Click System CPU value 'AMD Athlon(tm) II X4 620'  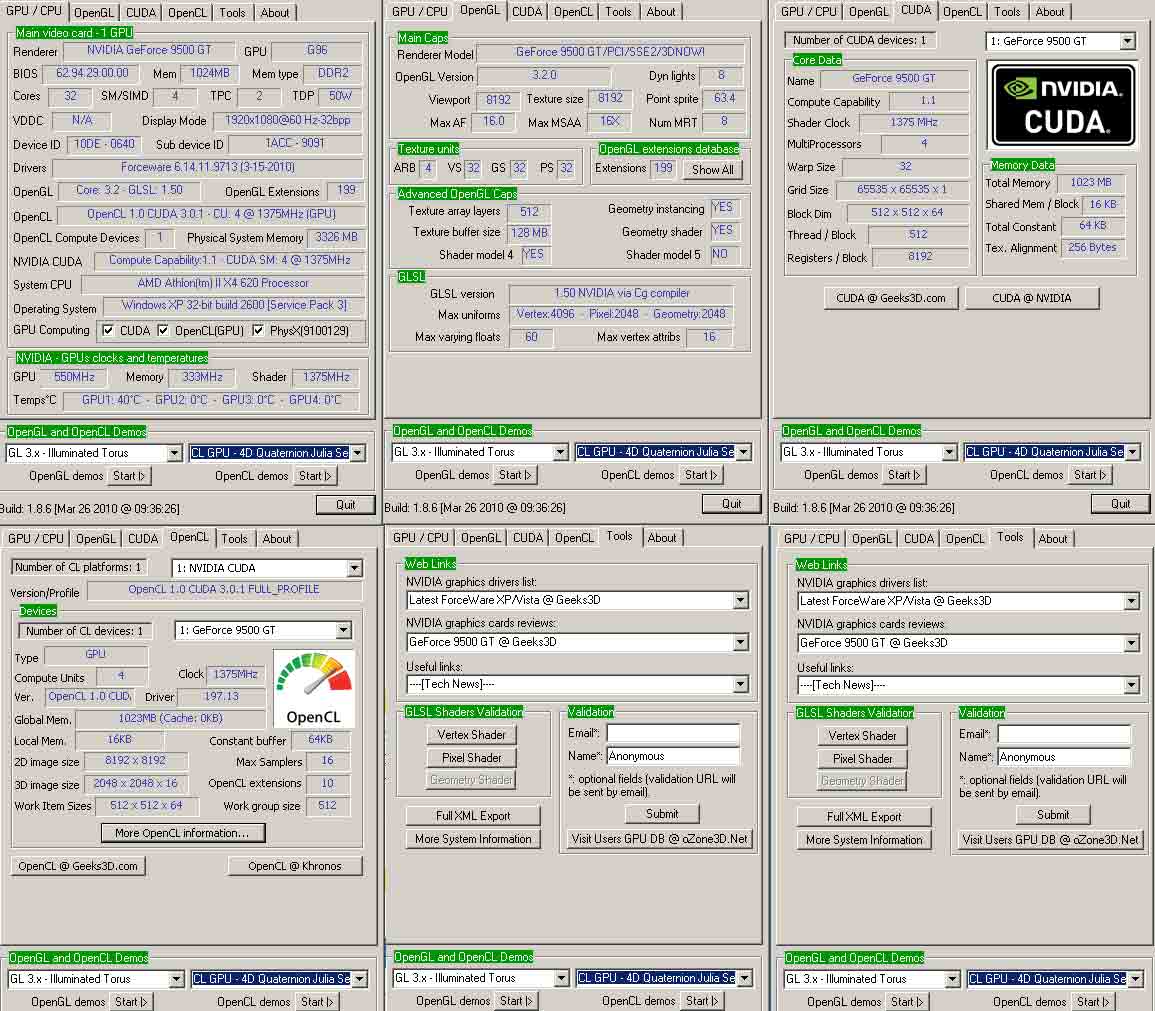(222, 283)
